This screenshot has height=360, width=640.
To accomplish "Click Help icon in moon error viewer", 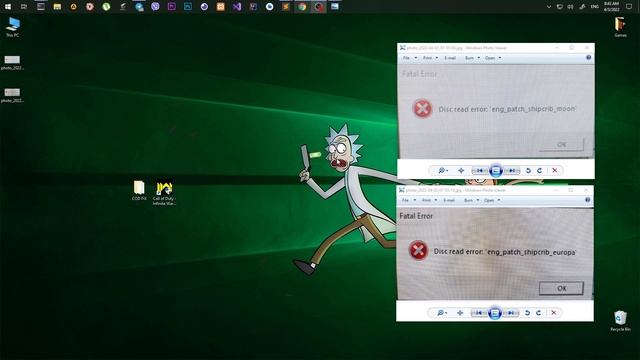I will (589, 58).
